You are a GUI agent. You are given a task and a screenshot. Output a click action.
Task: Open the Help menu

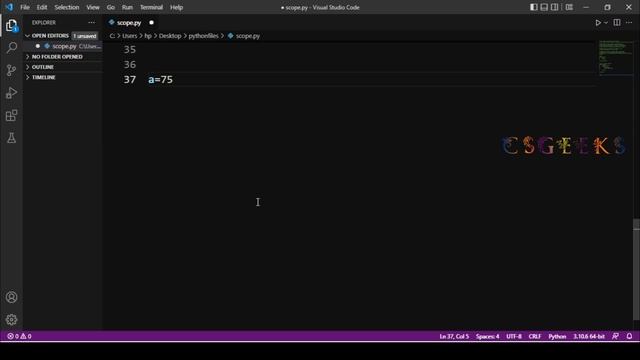pos(176,7)
